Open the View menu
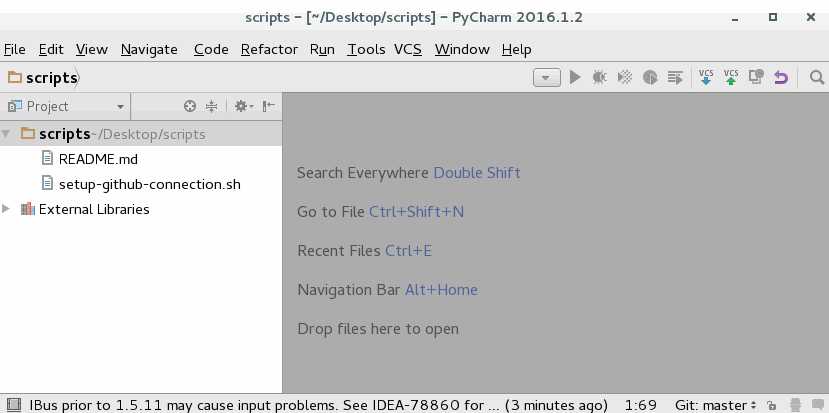829x413 pixels. point(91,49)
